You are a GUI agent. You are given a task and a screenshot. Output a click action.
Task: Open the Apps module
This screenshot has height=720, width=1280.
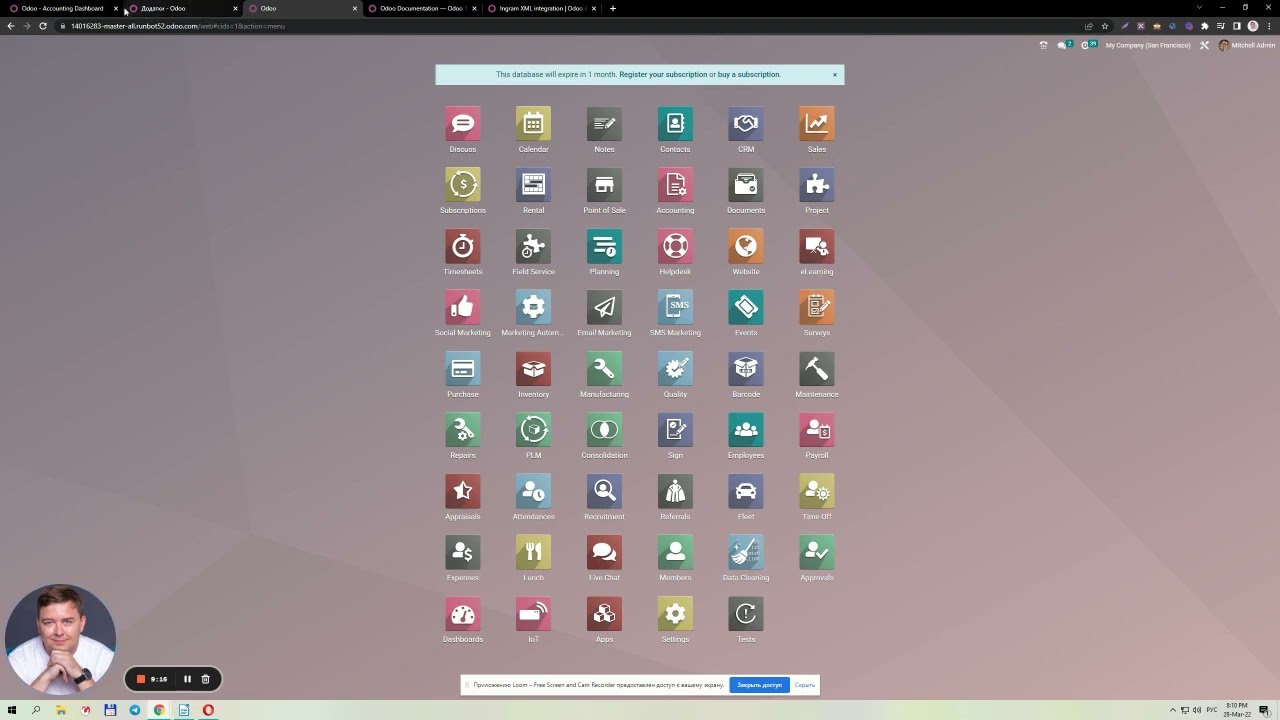tap(604, 614)
